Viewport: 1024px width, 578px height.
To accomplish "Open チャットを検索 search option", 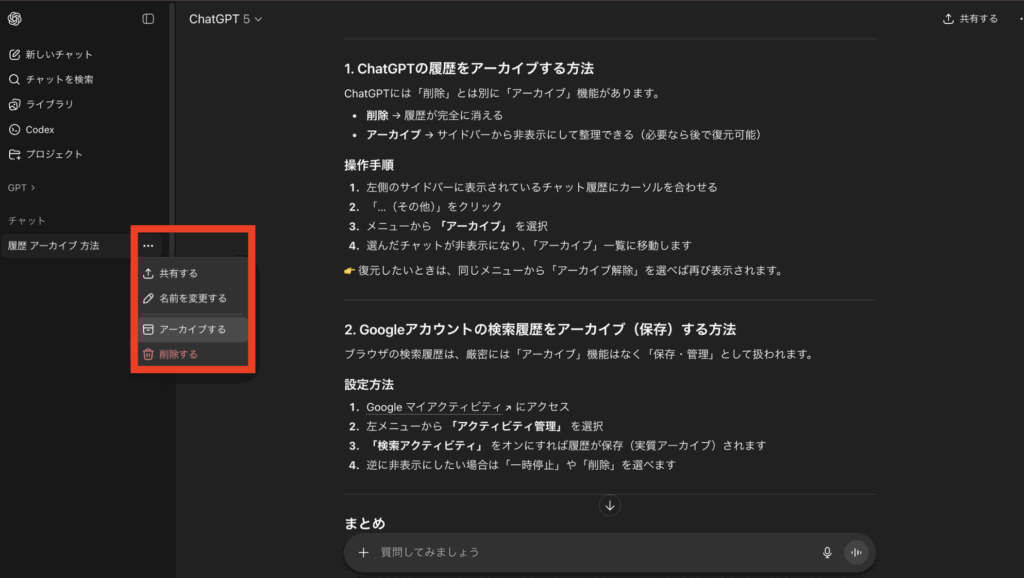I will (58, 79).
